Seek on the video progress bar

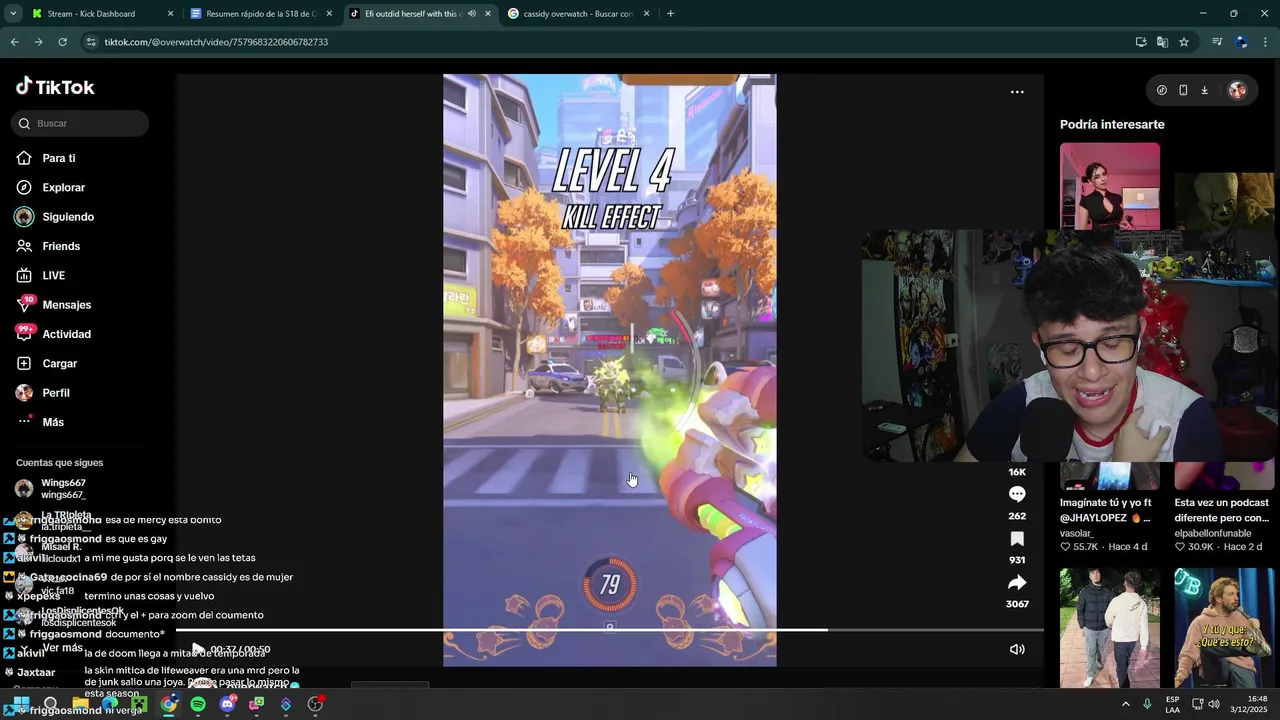(x=610, y=630)
